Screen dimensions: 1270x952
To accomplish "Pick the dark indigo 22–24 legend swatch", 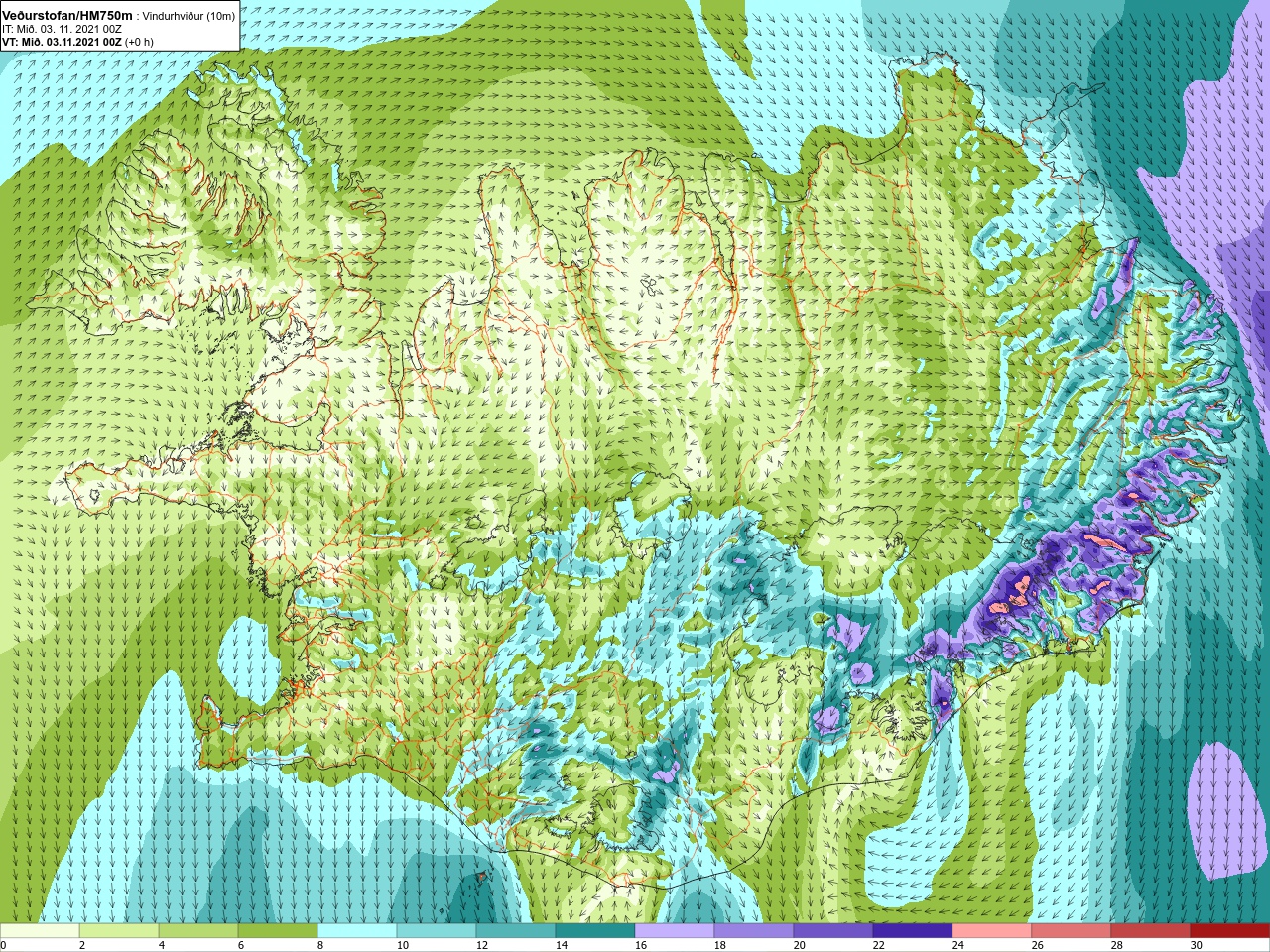I will pos(913,931).
